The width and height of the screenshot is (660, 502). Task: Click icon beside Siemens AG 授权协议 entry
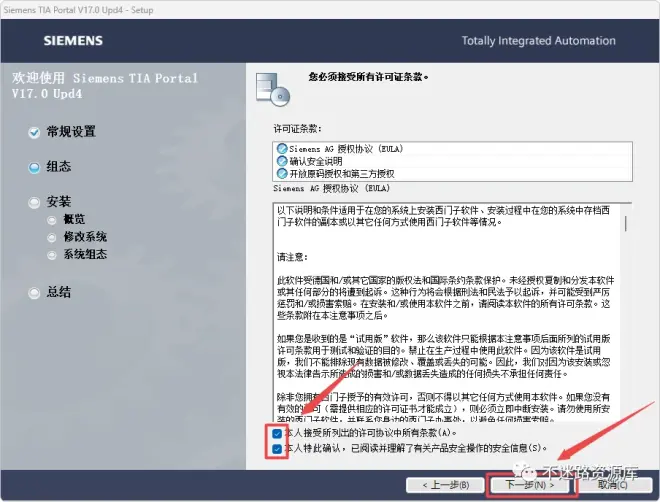(x=282, y=149)
